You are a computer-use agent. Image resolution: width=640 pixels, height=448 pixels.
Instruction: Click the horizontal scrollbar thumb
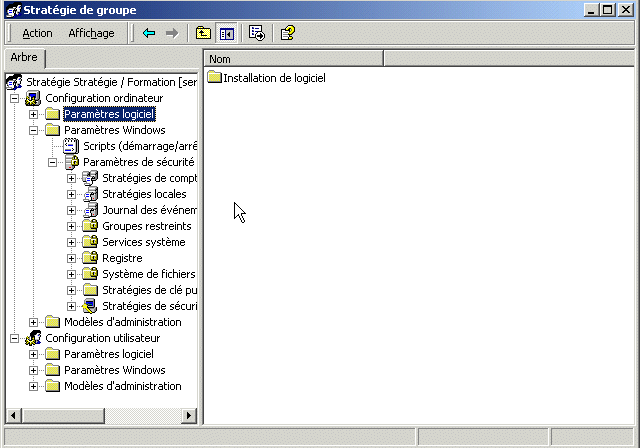pyautogui.click(x=63, y=416)
